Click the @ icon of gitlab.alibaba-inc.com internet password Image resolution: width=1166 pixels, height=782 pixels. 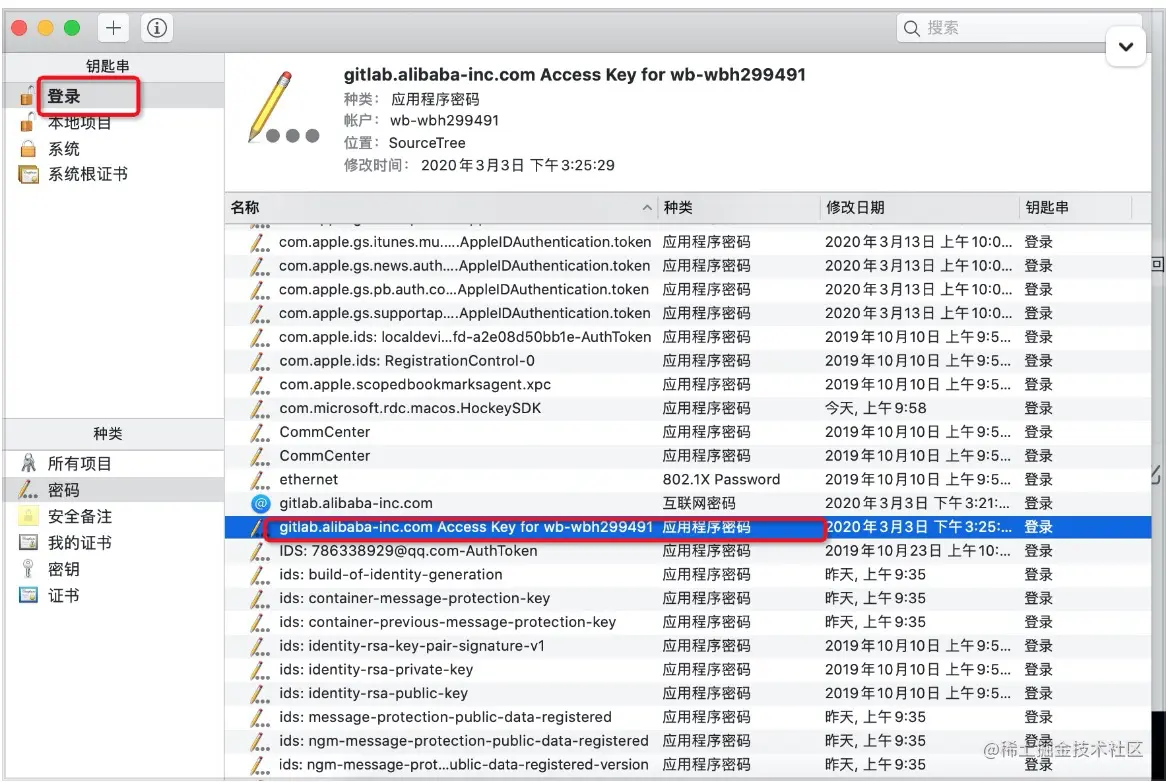[260, 503]
